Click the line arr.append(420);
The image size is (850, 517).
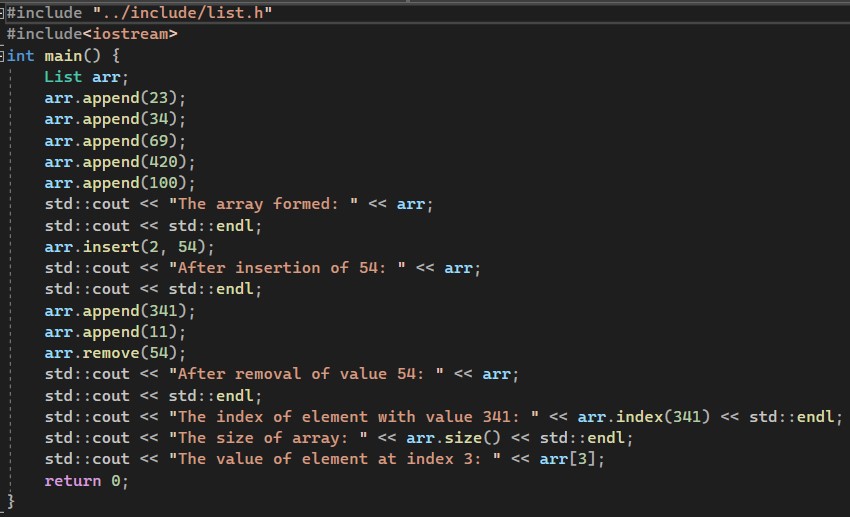[x=120, y=162]
